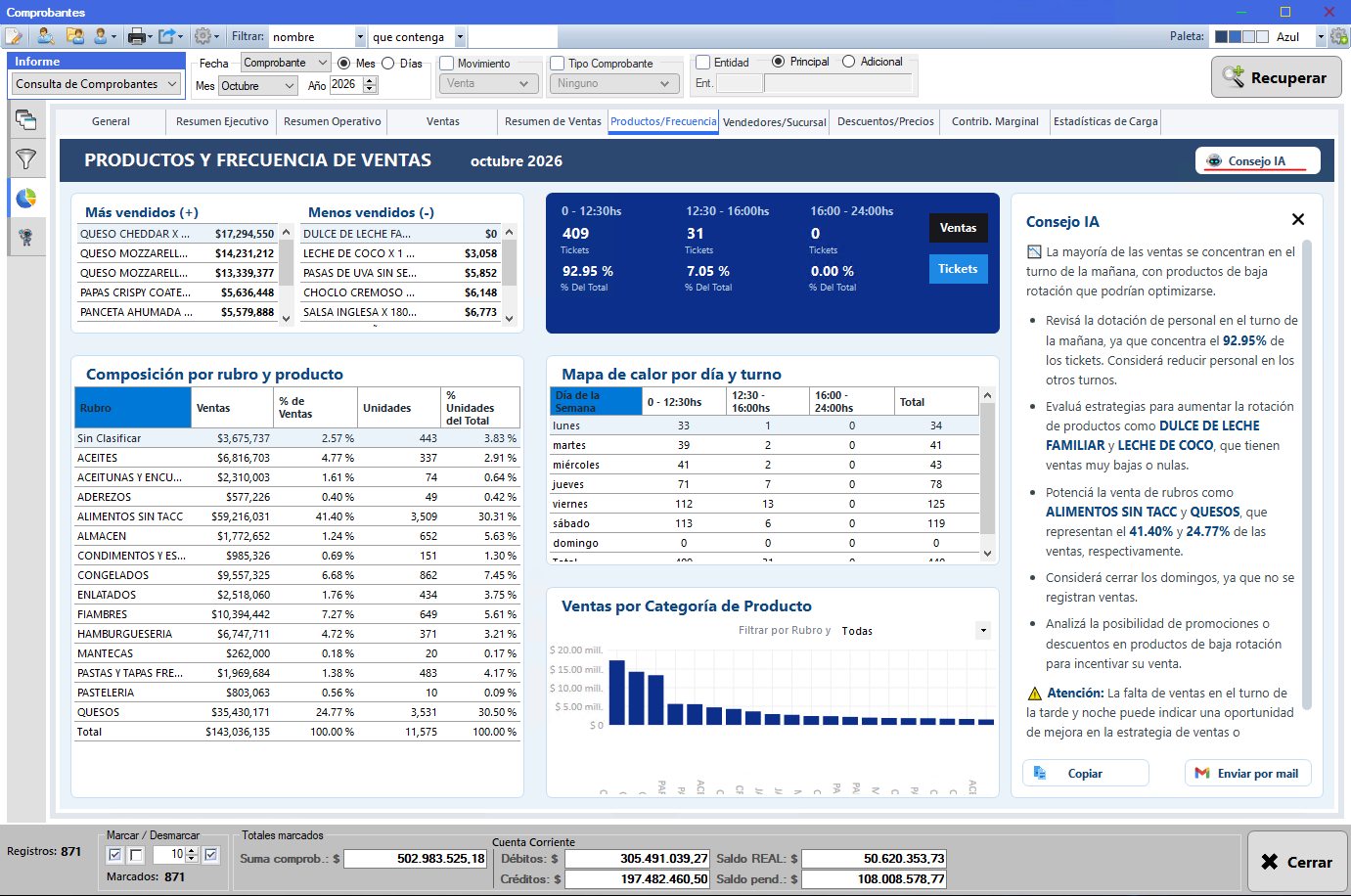Select the stacked windows sidebar icon

tap(26, 120)
